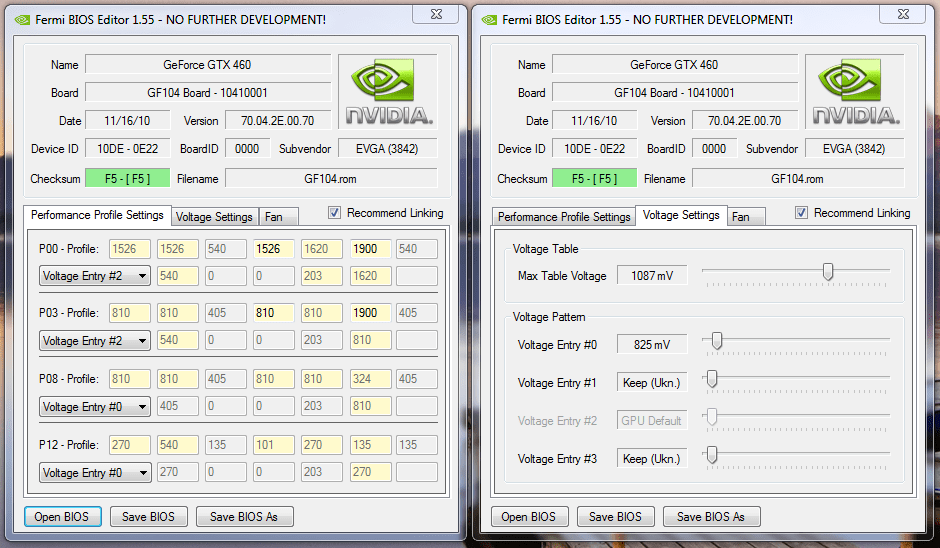The width and height of the screenshot is (940, 548).
Task: Click the Filename GF104.rom field in right window
Action: pyautogui.click(x=798, y=179)
